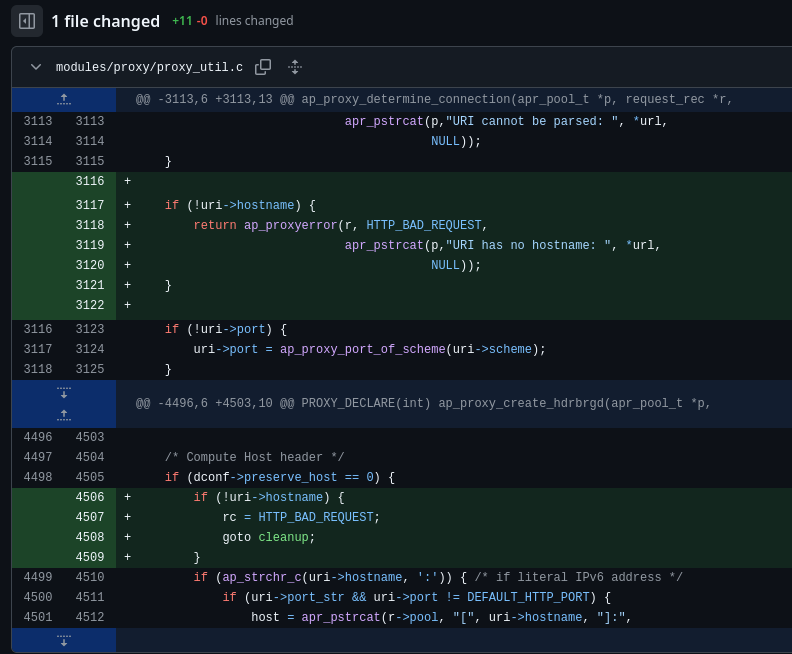
Task: Select added line number 4507
Action: (x=89, y=517)
